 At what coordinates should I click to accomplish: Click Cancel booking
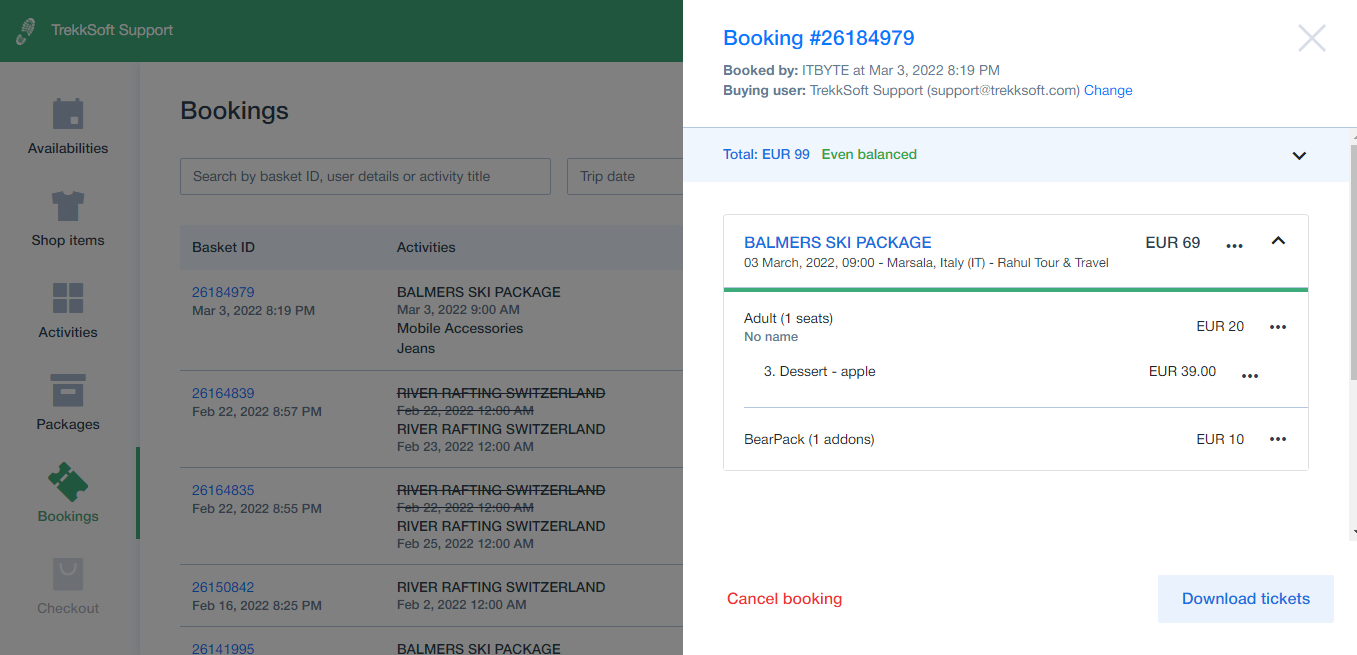tap(784, 599)
